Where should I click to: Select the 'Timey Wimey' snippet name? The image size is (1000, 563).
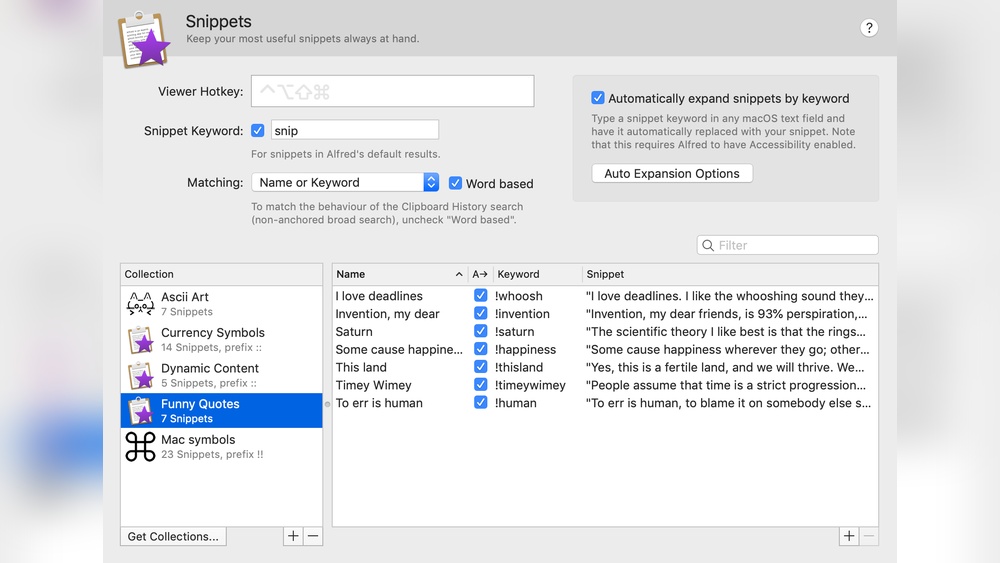pyautogui.click(x=373, y=385)
